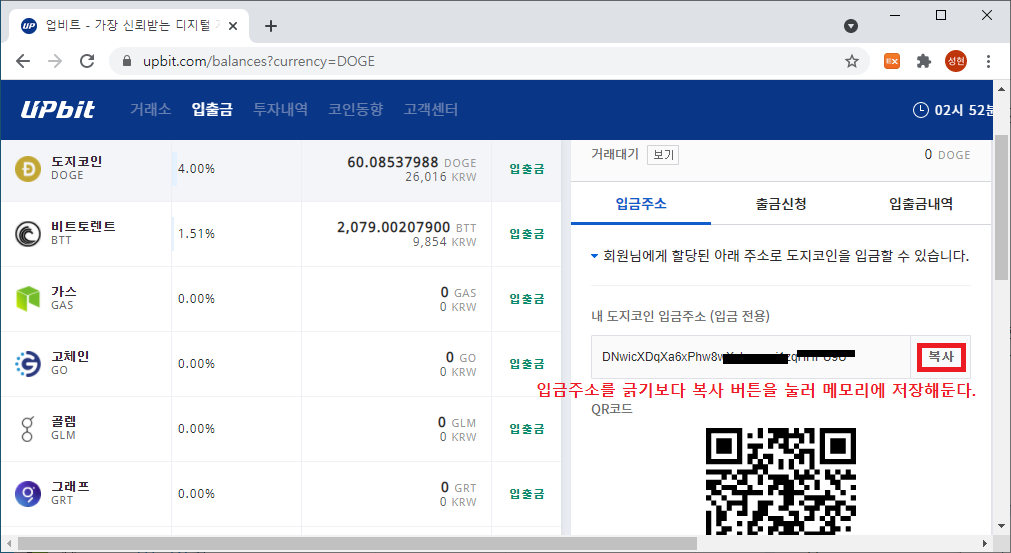1011x553 pixels.
Task: Open a new browser tab
Action: click(x=271, y=26)
